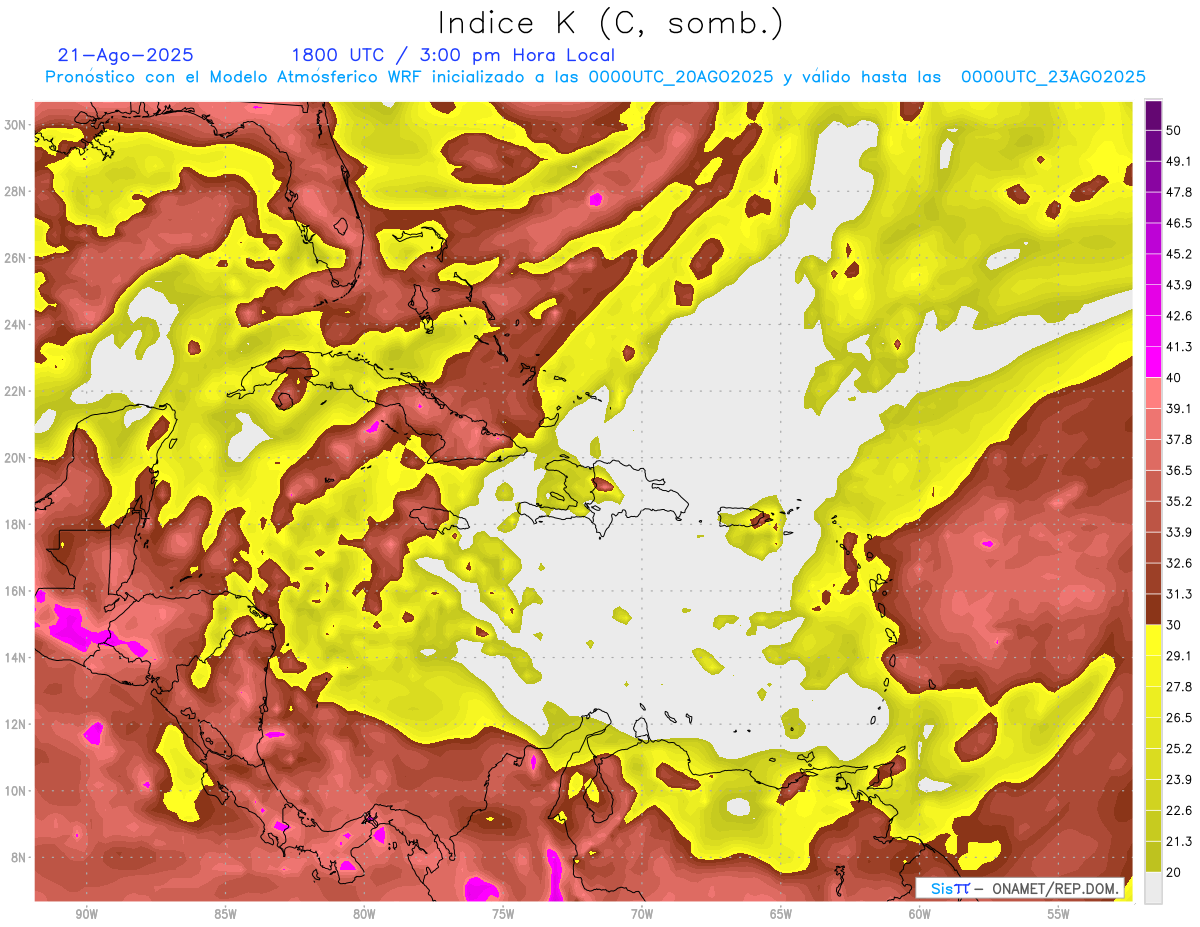Click the "75W" longitude label
Screen dimensions: 1200x927
click(x=503, y=914)
